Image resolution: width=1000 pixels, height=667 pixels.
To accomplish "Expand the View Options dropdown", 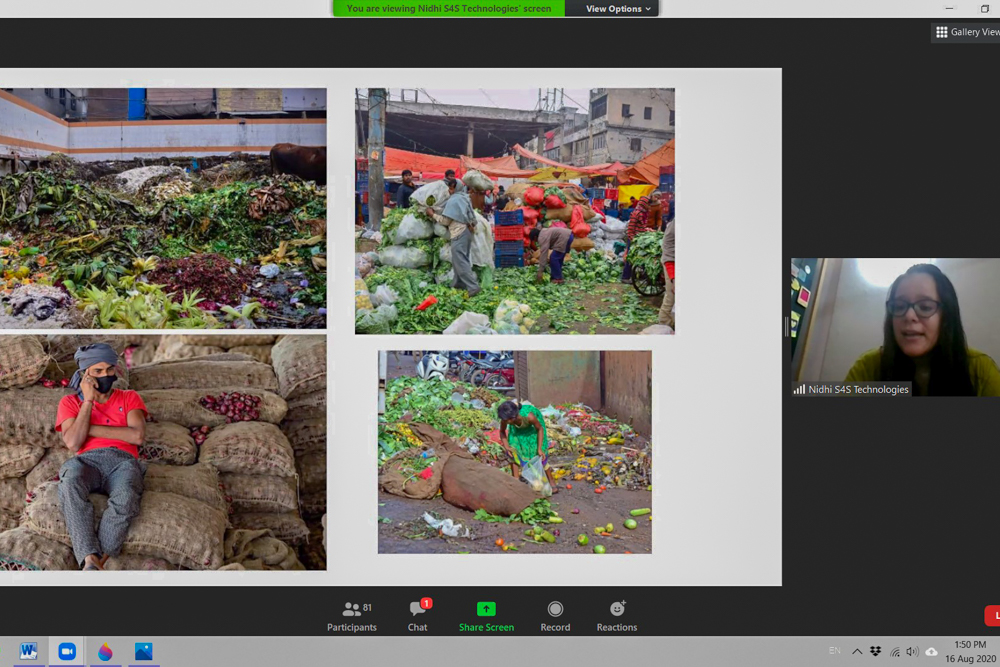I will tap(618, 9).
